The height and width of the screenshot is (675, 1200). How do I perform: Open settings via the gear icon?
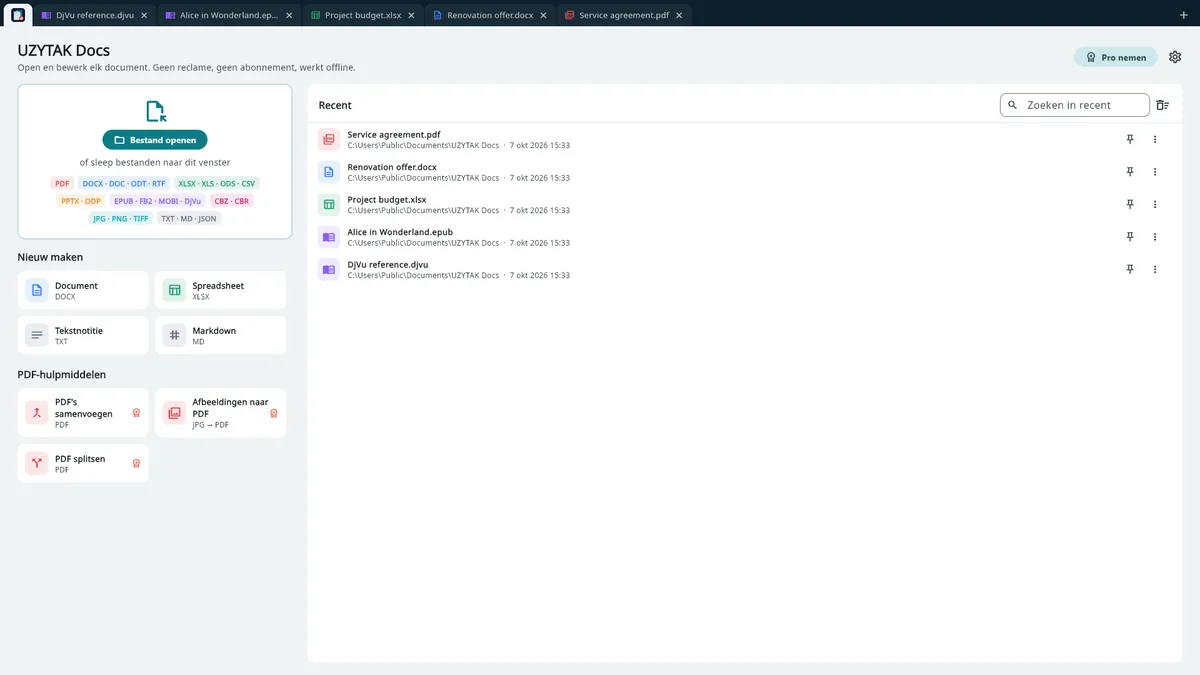click(x=1175, y=57)
